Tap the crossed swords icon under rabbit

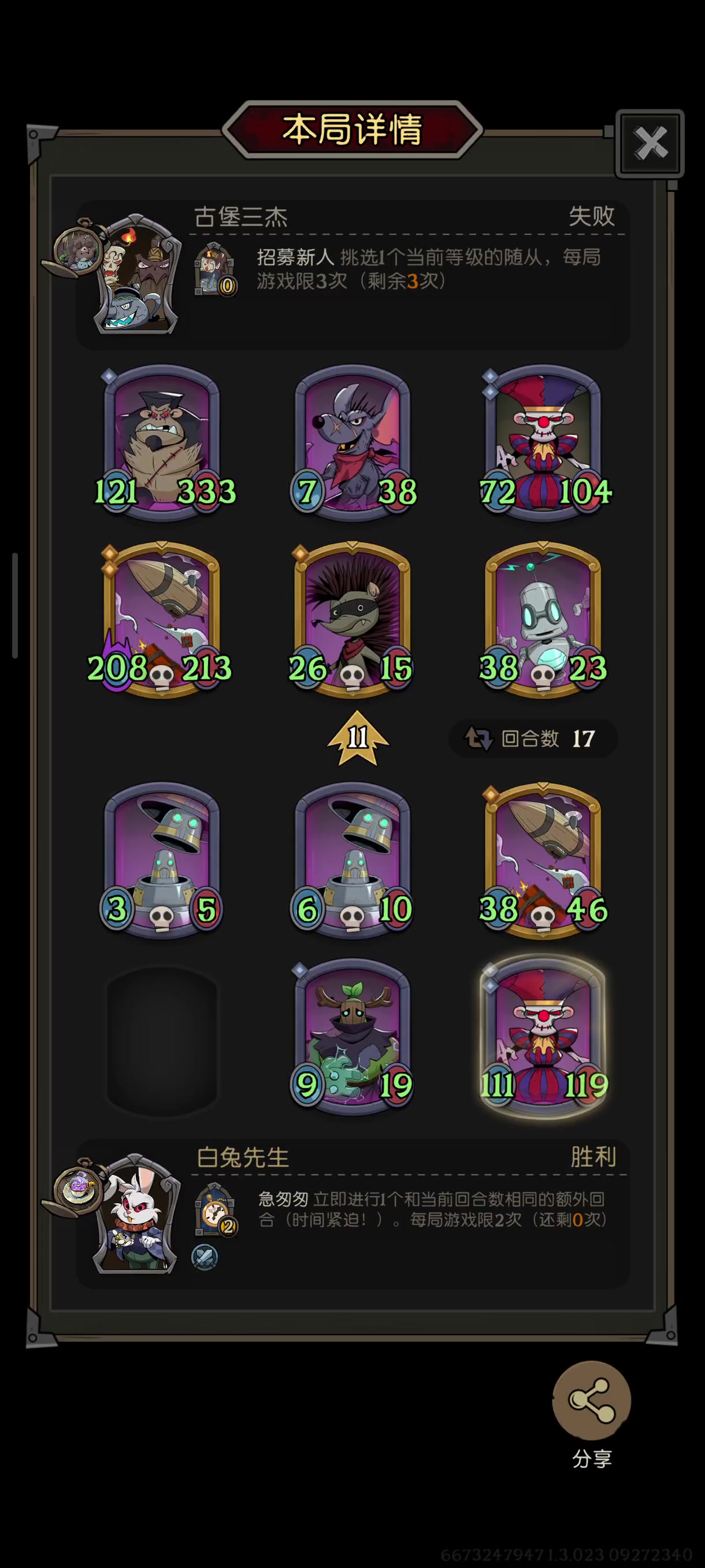[x=205, y=1257]
